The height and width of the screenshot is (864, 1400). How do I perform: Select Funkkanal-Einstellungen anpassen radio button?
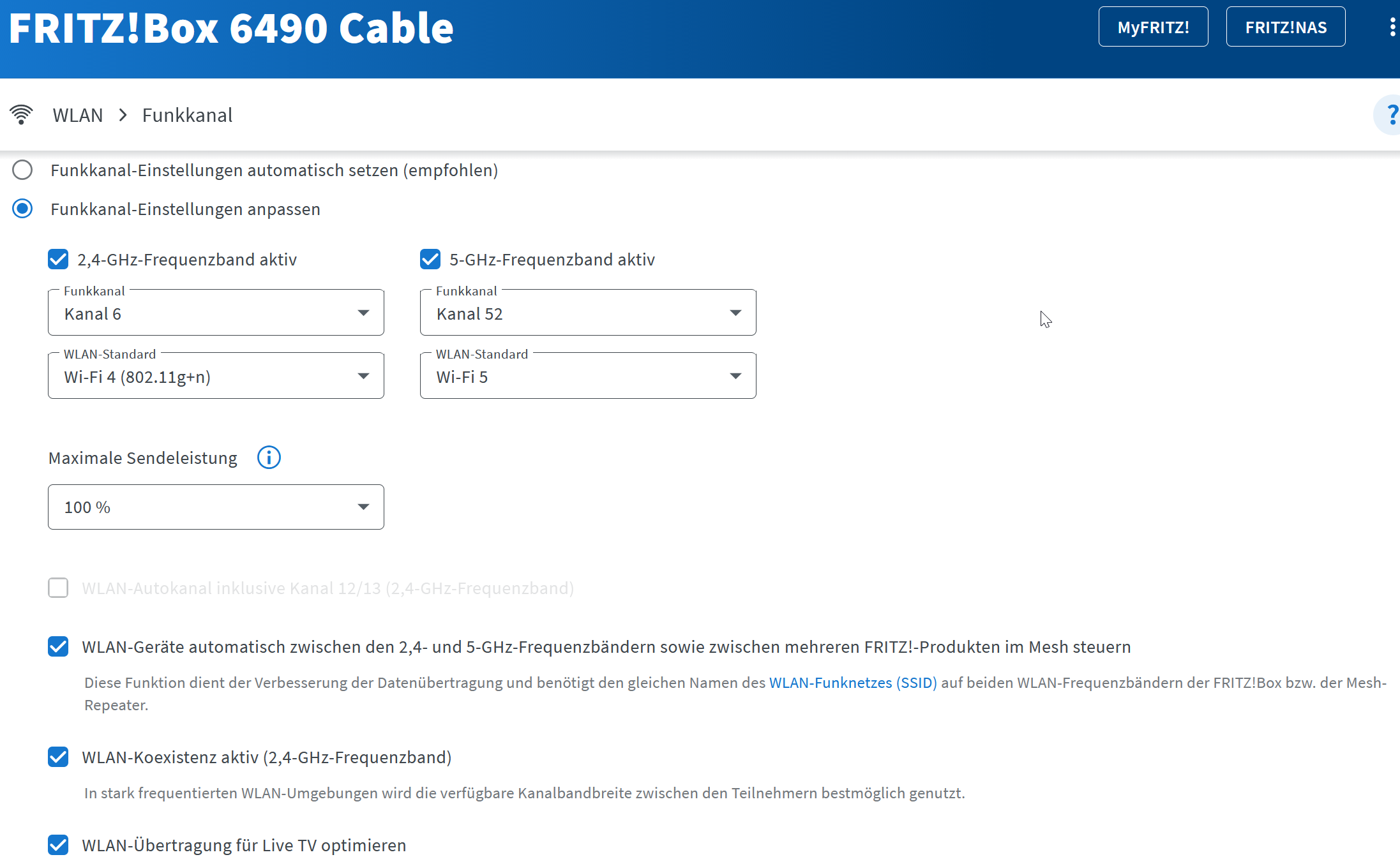point(22,209)
